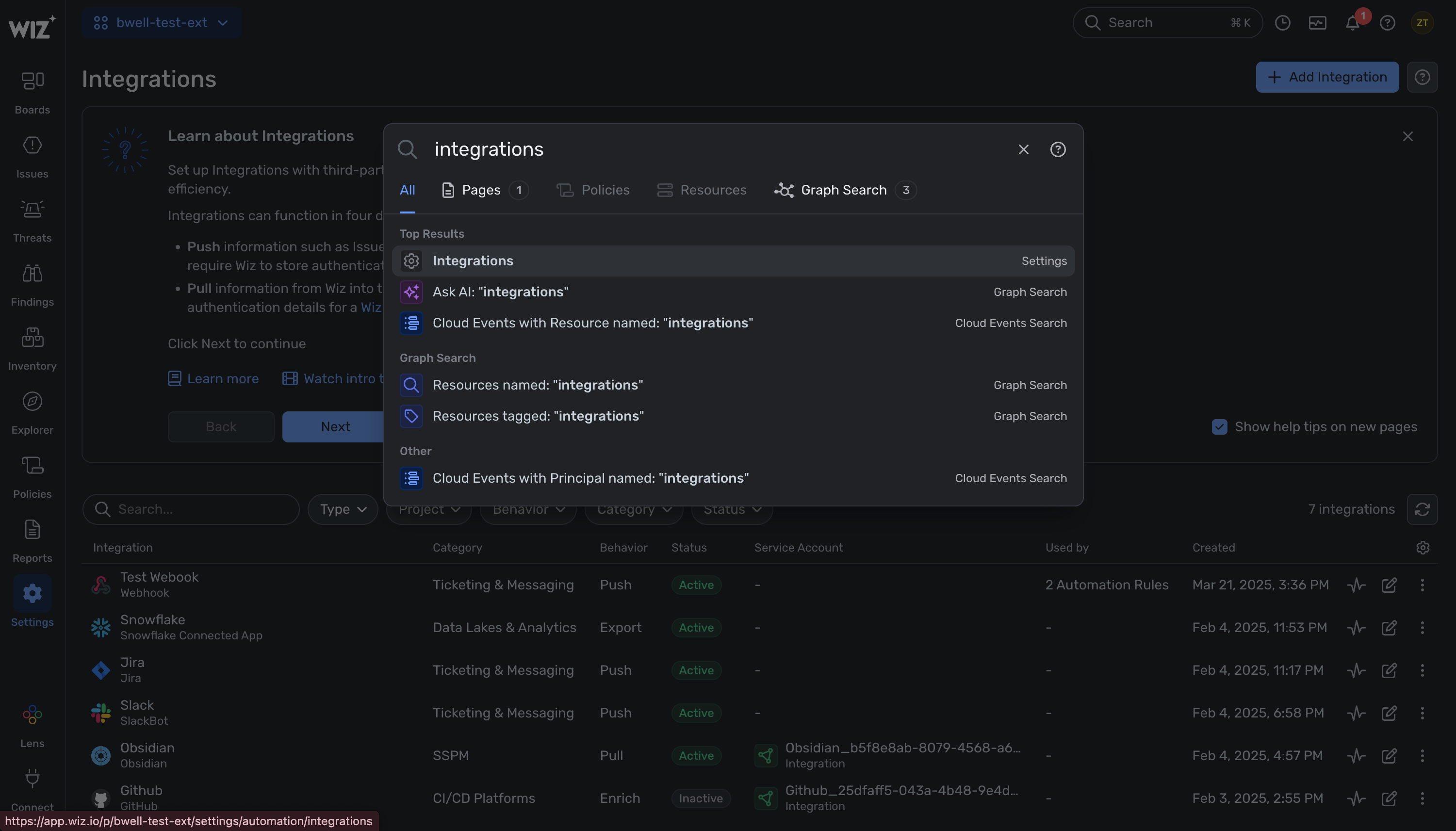
Task: Select Resources tagged: "integrations" result
Action: click(733, 416)
